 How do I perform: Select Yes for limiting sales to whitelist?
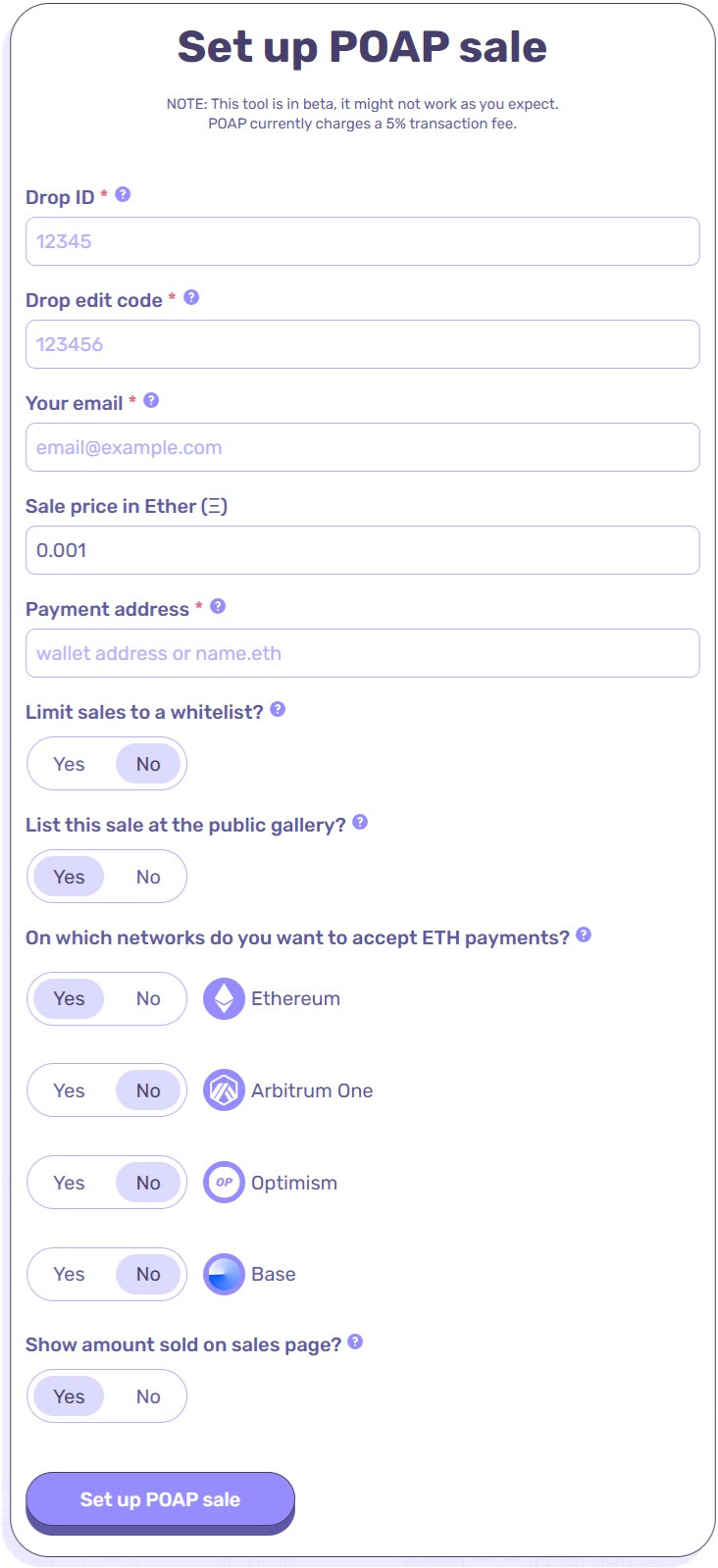click(70, 764)
